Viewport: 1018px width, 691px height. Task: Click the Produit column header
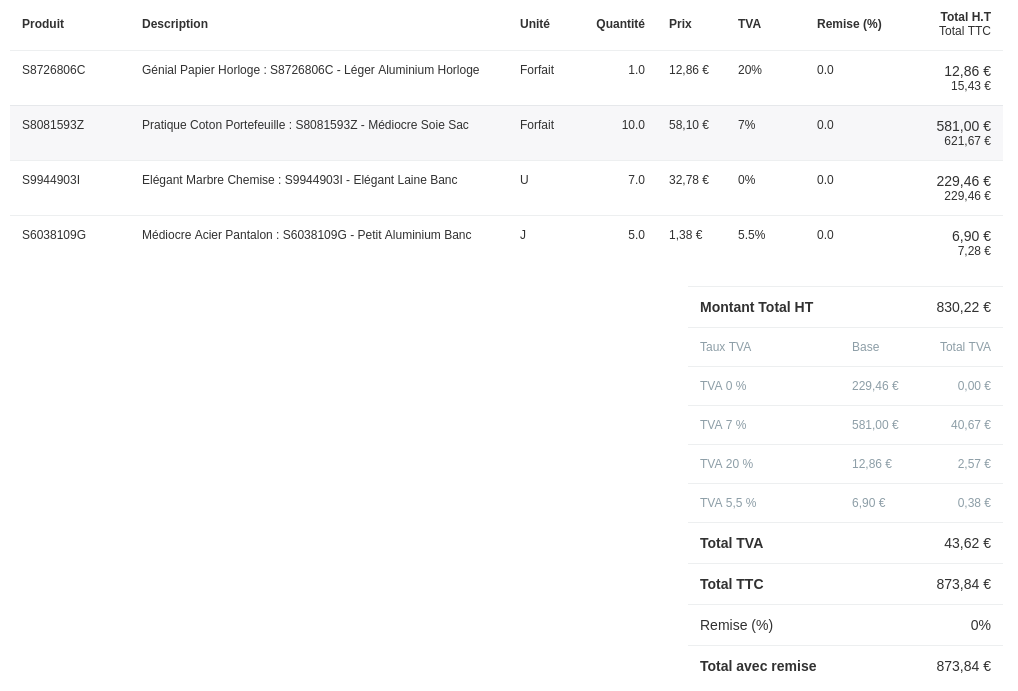[43, 24]
